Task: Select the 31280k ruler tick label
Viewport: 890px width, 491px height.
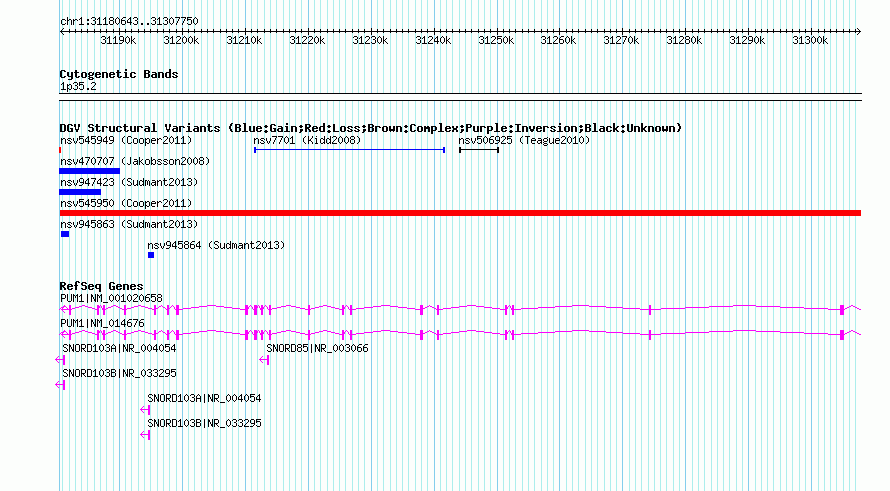Action: click(x=684, y=40)
